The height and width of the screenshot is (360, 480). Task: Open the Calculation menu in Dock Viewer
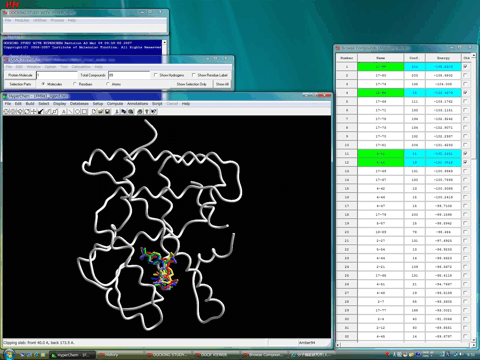81,67
